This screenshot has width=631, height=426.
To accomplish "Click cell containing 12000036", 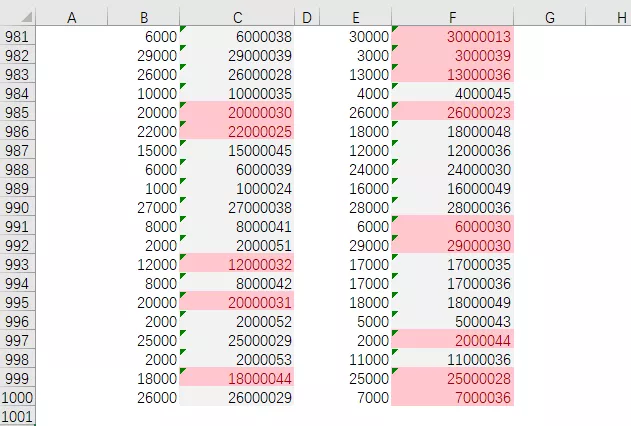I will 452,150.
